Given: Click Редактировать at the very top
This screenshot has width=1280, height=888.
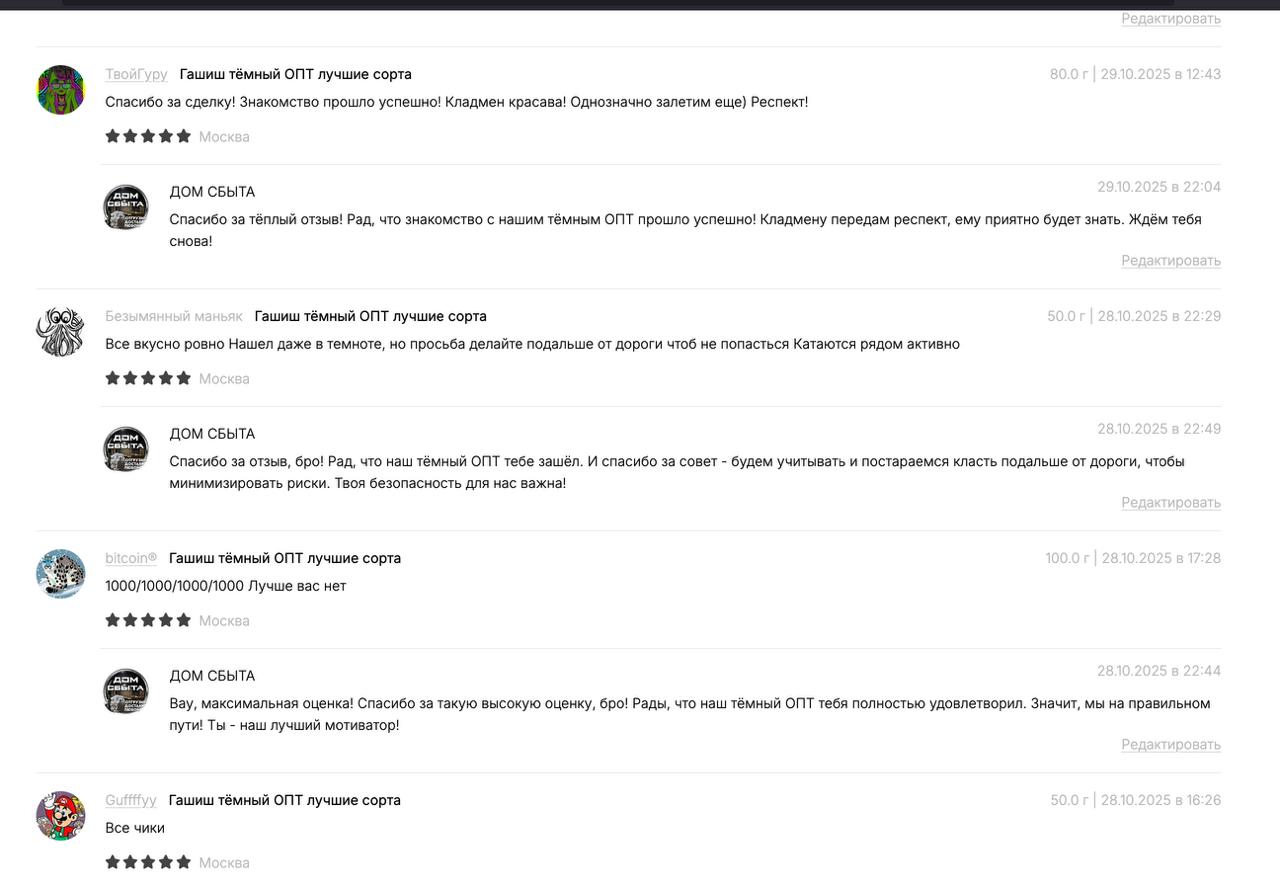Looking at the screenshot, I should pyautogui.click(x=1171, y=19).
